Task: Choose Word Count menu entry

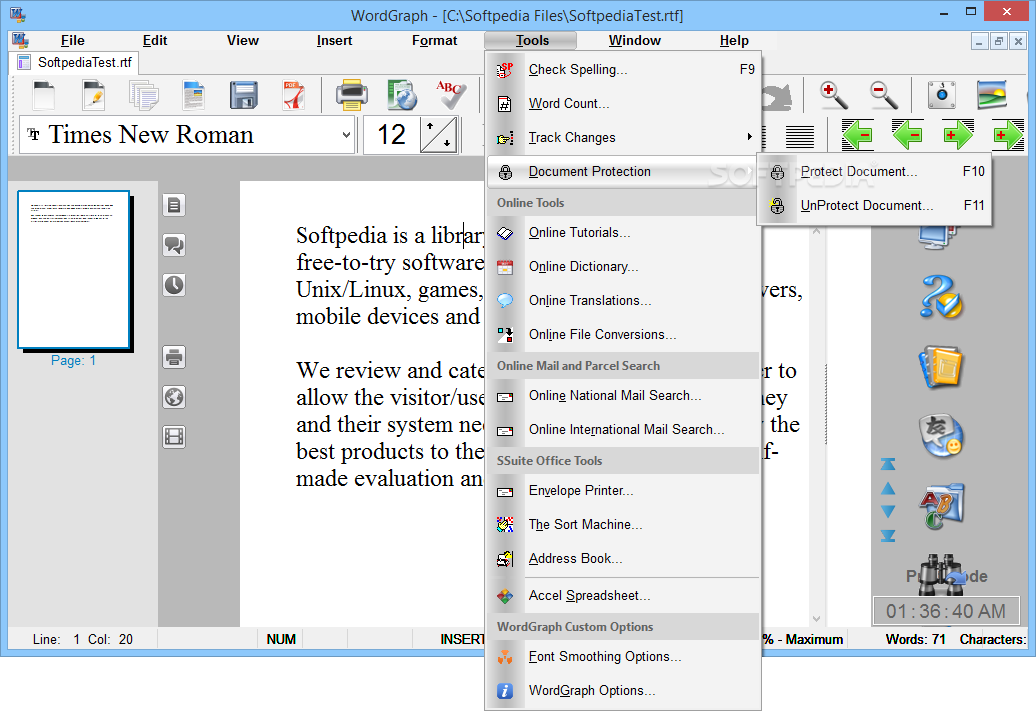Action: tap(623, 103)
